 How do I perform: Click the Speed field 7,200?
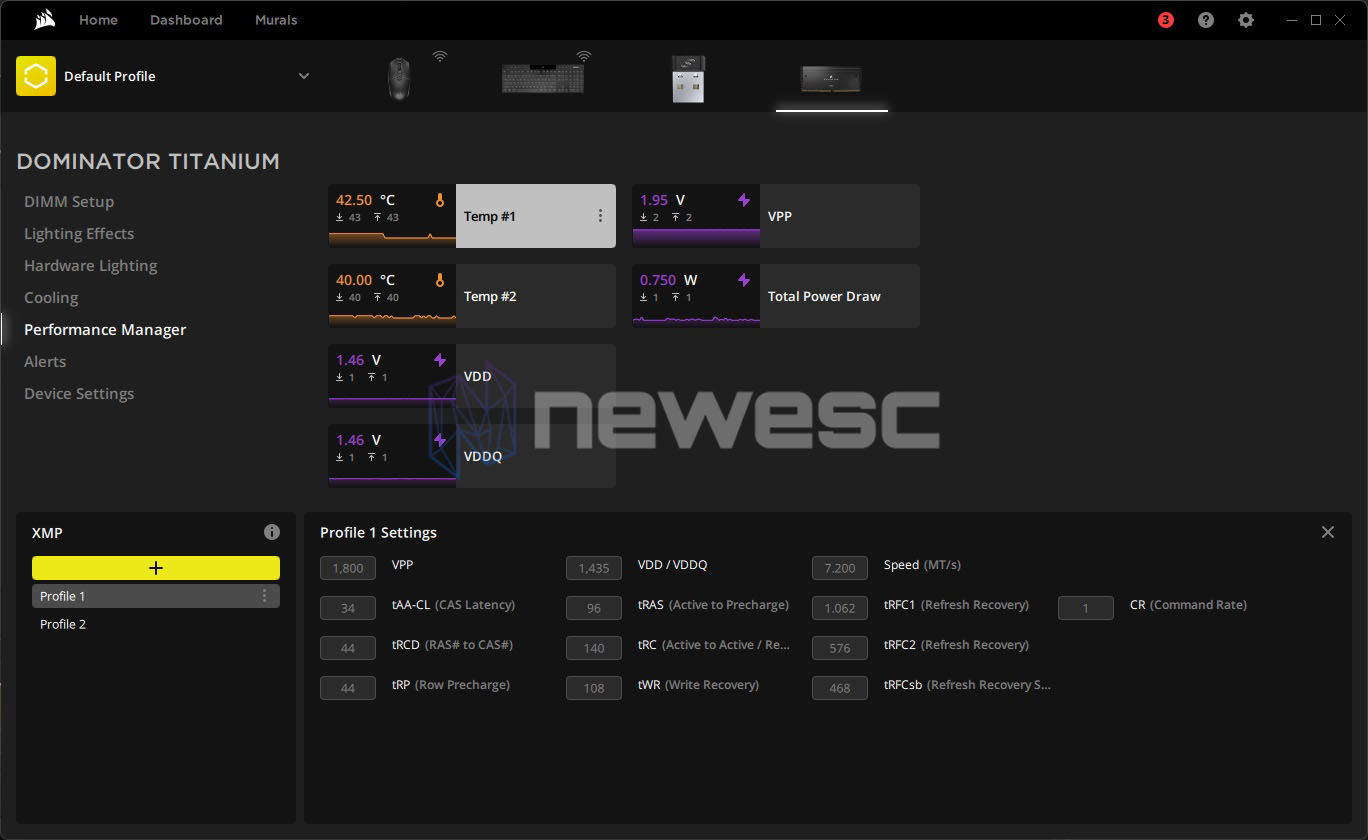pyautogui.click(x=840, y=568)
